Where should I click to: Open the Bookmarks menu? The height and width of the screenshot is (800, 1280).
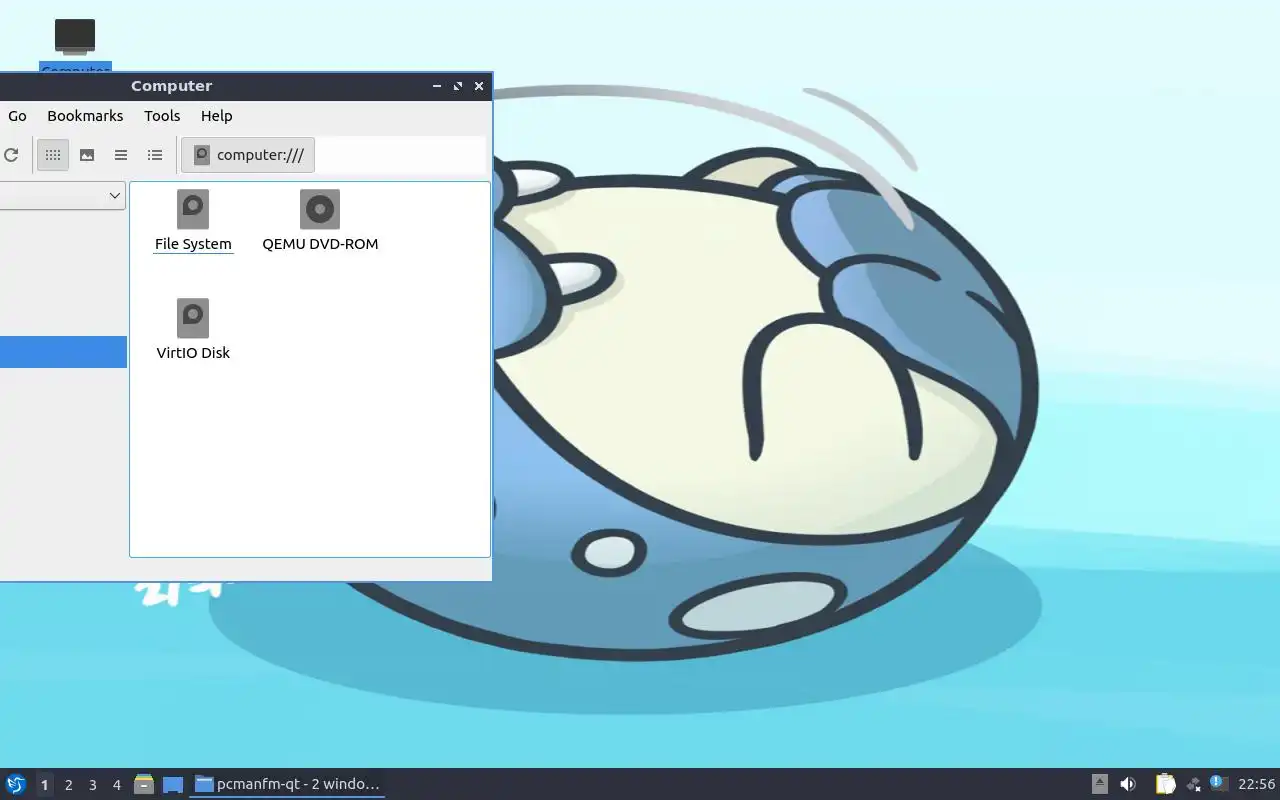[x=85, y=116]
